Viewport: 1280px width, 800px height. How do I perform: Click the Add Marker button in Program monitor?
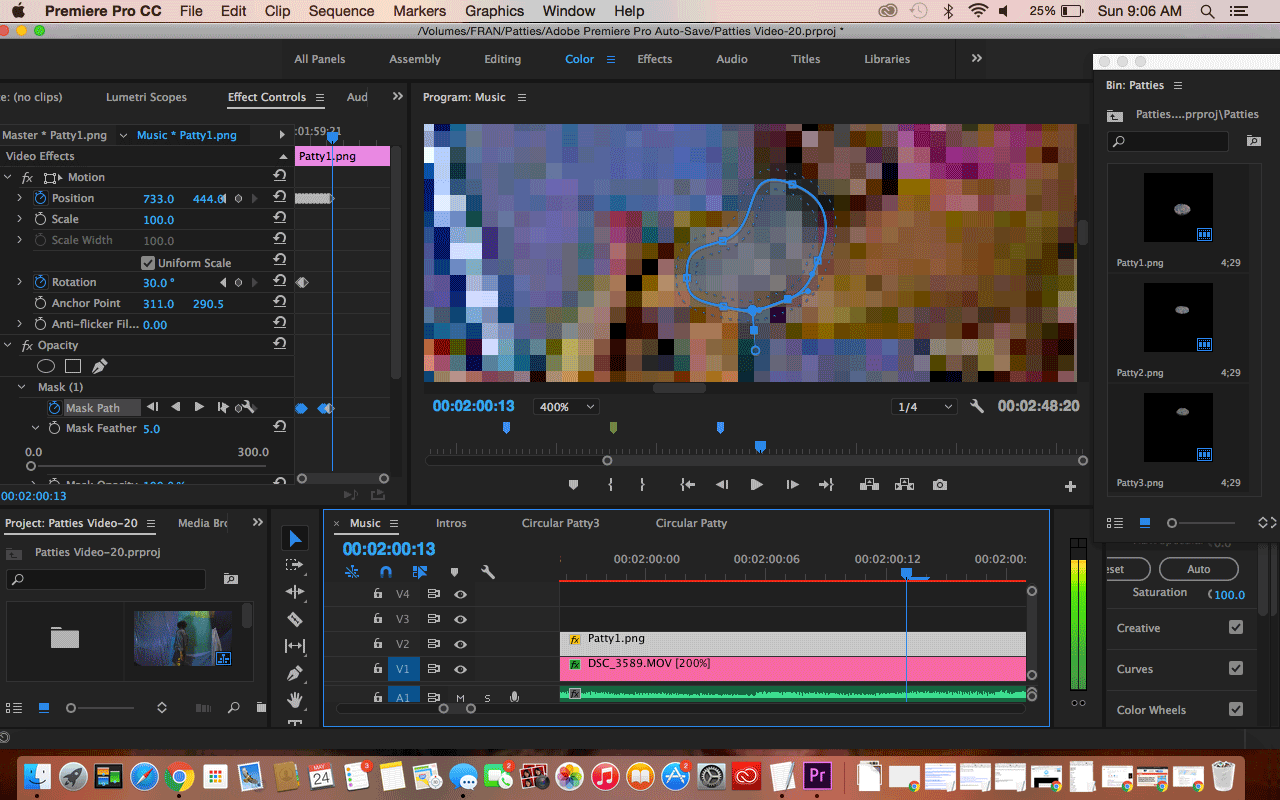(x=573, y=485)
